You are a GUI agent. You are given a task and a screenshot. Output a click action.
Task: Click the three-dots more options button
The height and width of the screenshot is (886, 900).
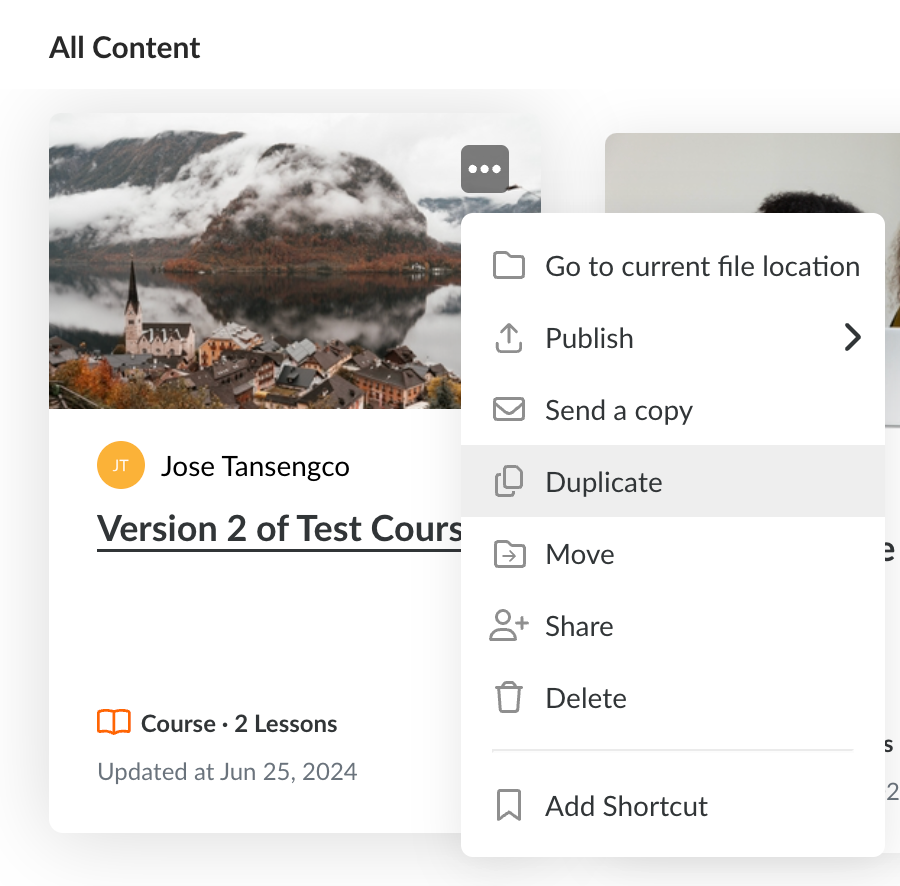pyautogui.click(x=485, y=169)
